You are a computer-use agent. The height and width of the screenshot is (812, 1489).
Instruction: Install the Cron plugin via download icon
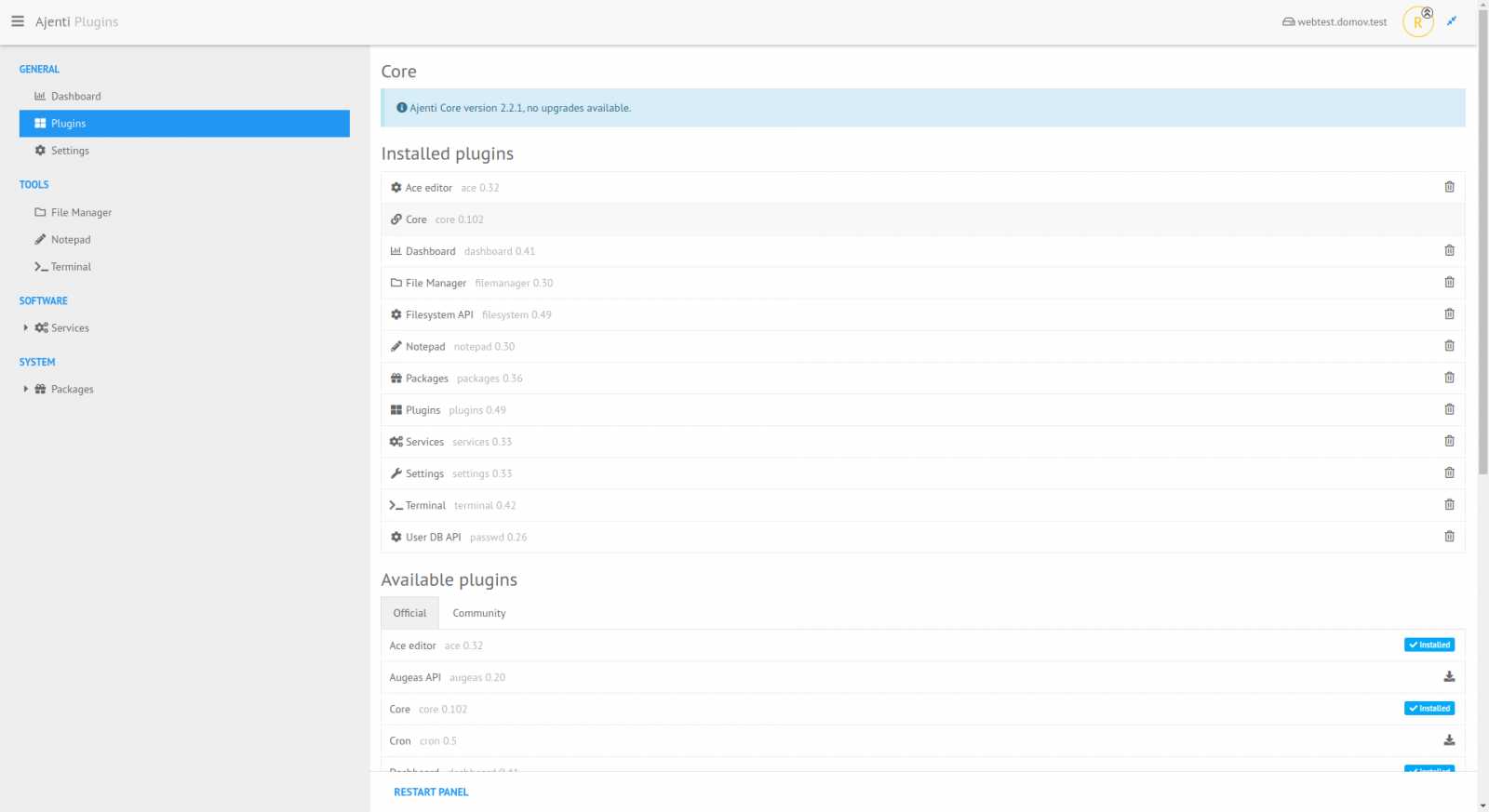(1449, 740)
